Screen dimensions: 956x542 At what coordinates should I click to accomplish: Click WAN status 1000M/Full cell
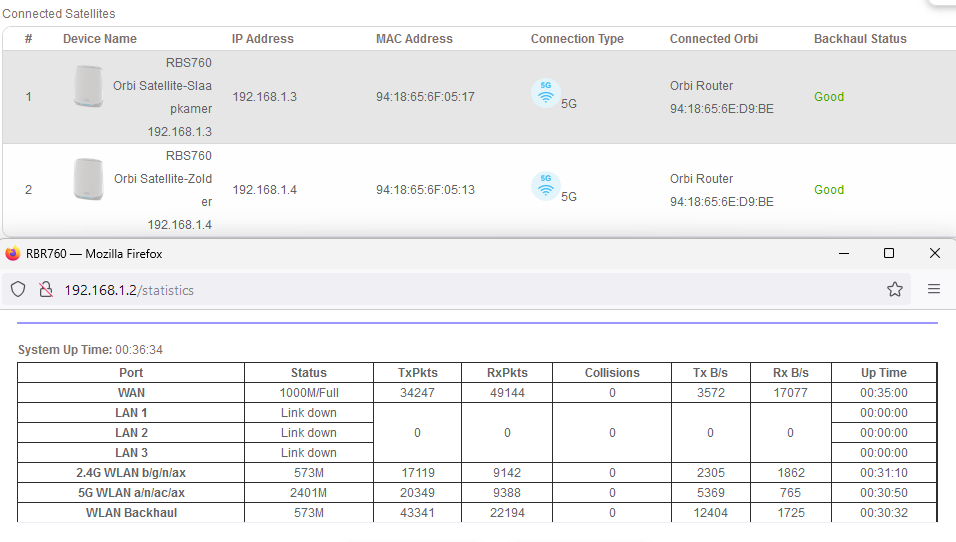[x=309, y=393]
